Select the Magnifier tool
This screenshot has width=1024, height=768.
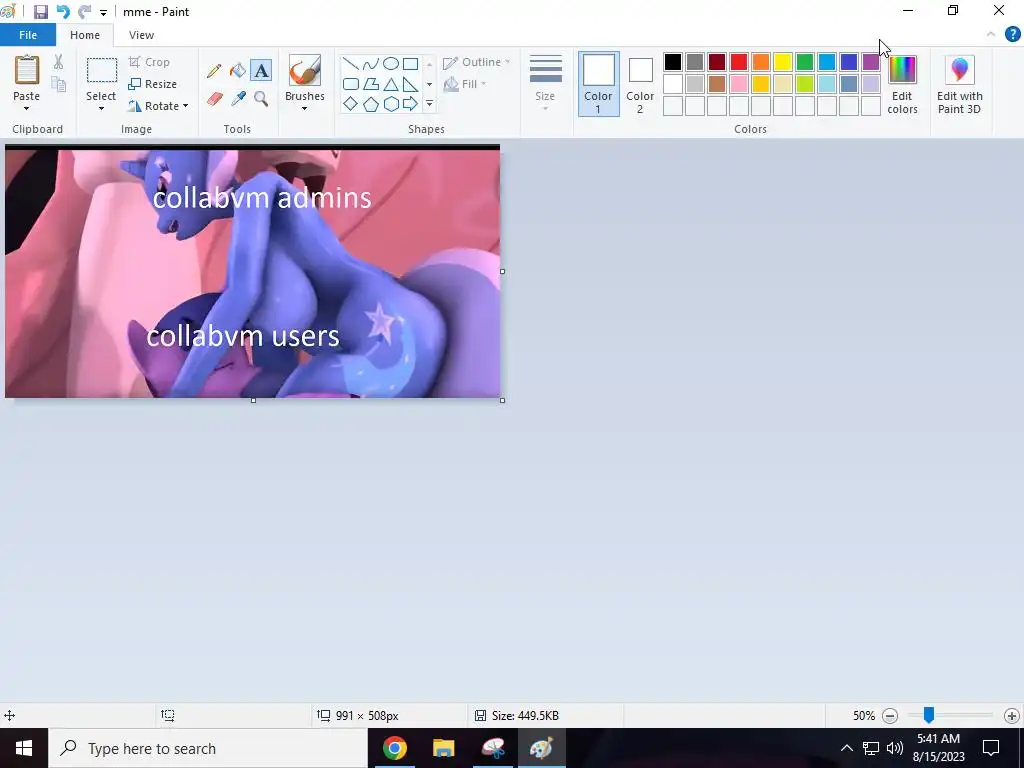261,99
